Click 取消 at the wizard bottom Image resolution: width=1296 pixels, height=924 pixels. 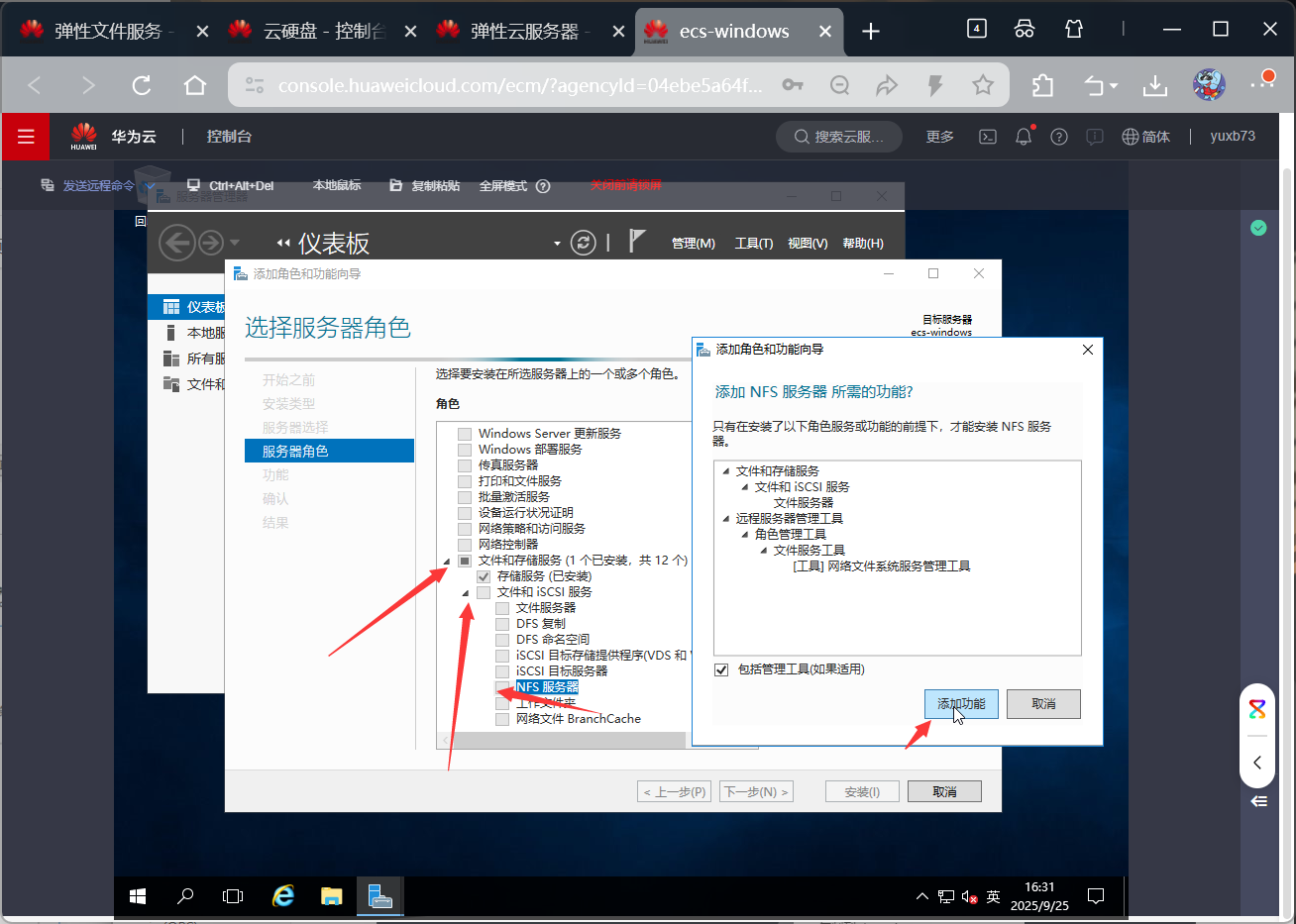point(944,791)
